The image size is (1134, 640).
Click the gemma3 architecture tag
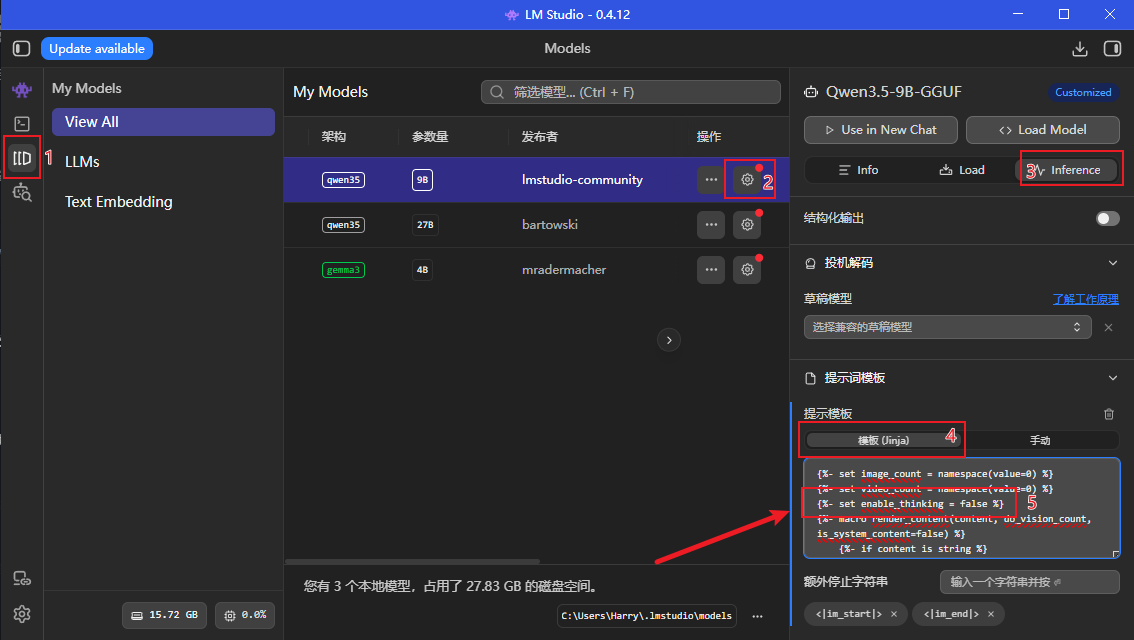pos(344,270)
